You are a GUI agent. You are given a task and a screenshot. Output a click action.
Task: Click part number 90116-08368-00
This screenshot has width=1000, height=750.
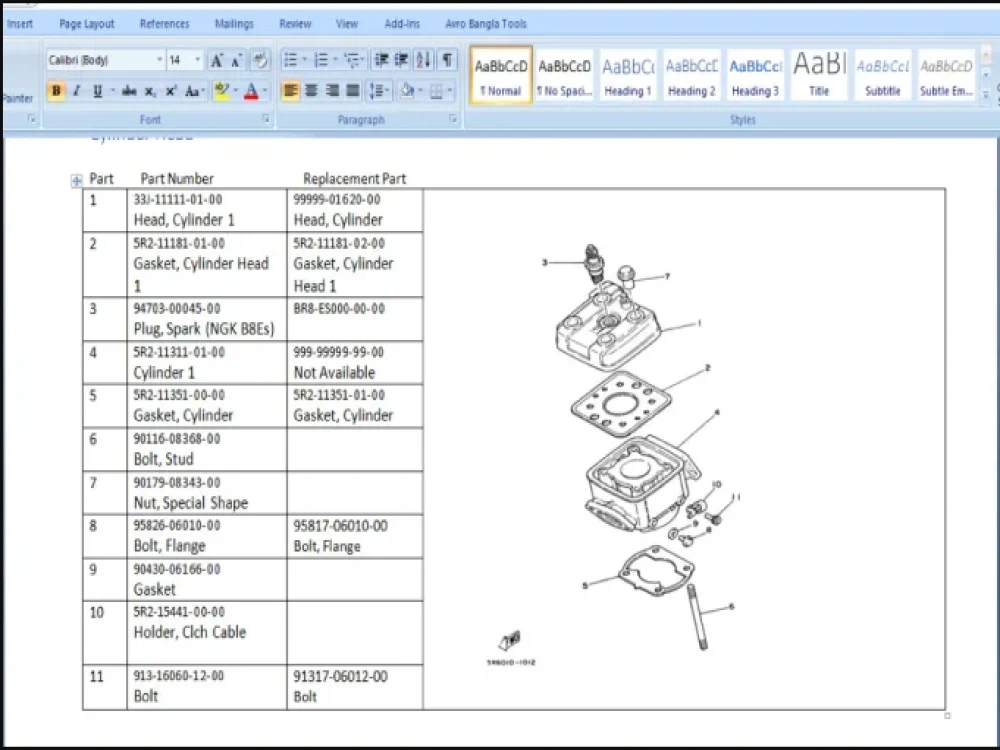coord(177,439)
